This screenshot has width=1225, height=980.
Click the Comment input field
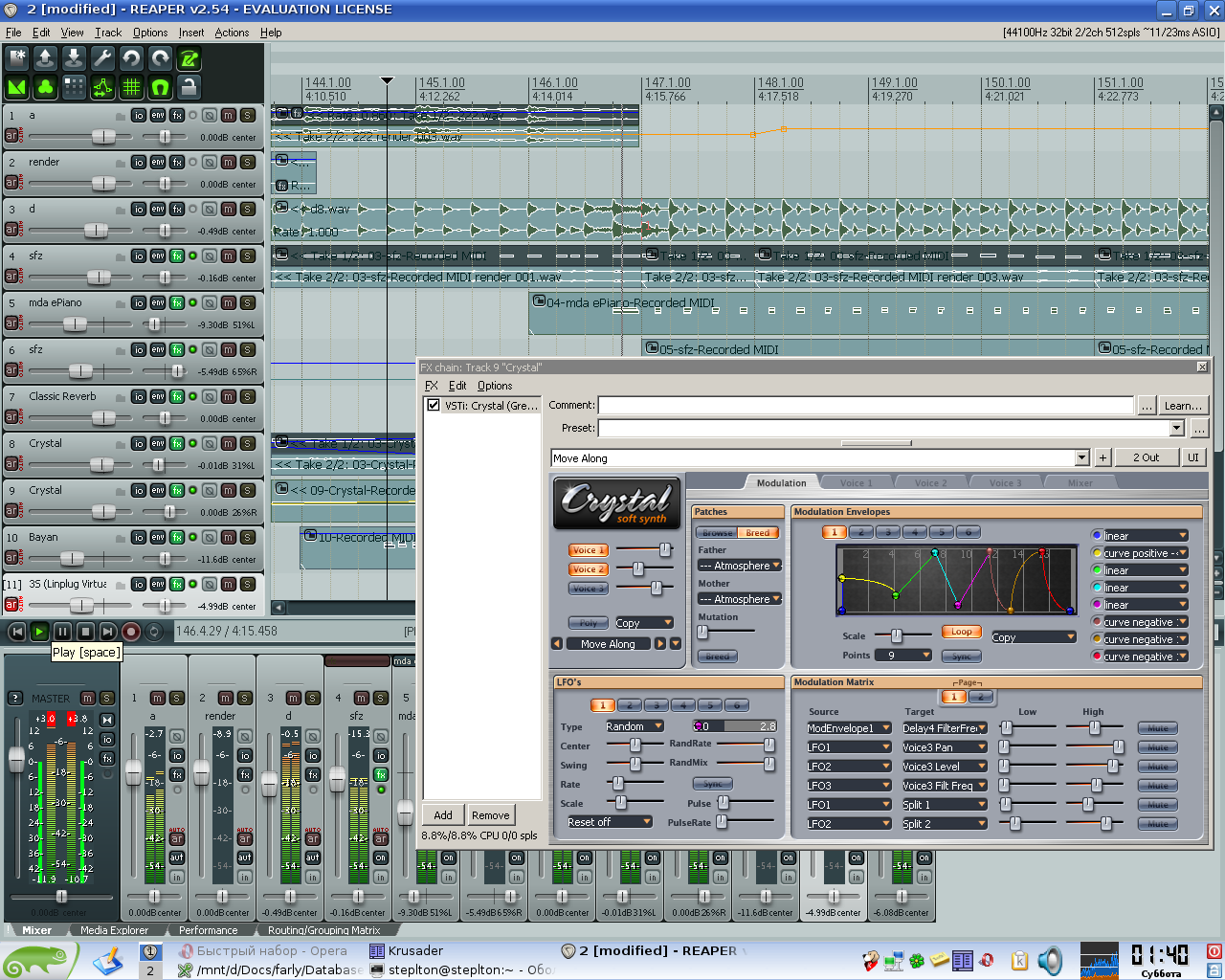866,406
